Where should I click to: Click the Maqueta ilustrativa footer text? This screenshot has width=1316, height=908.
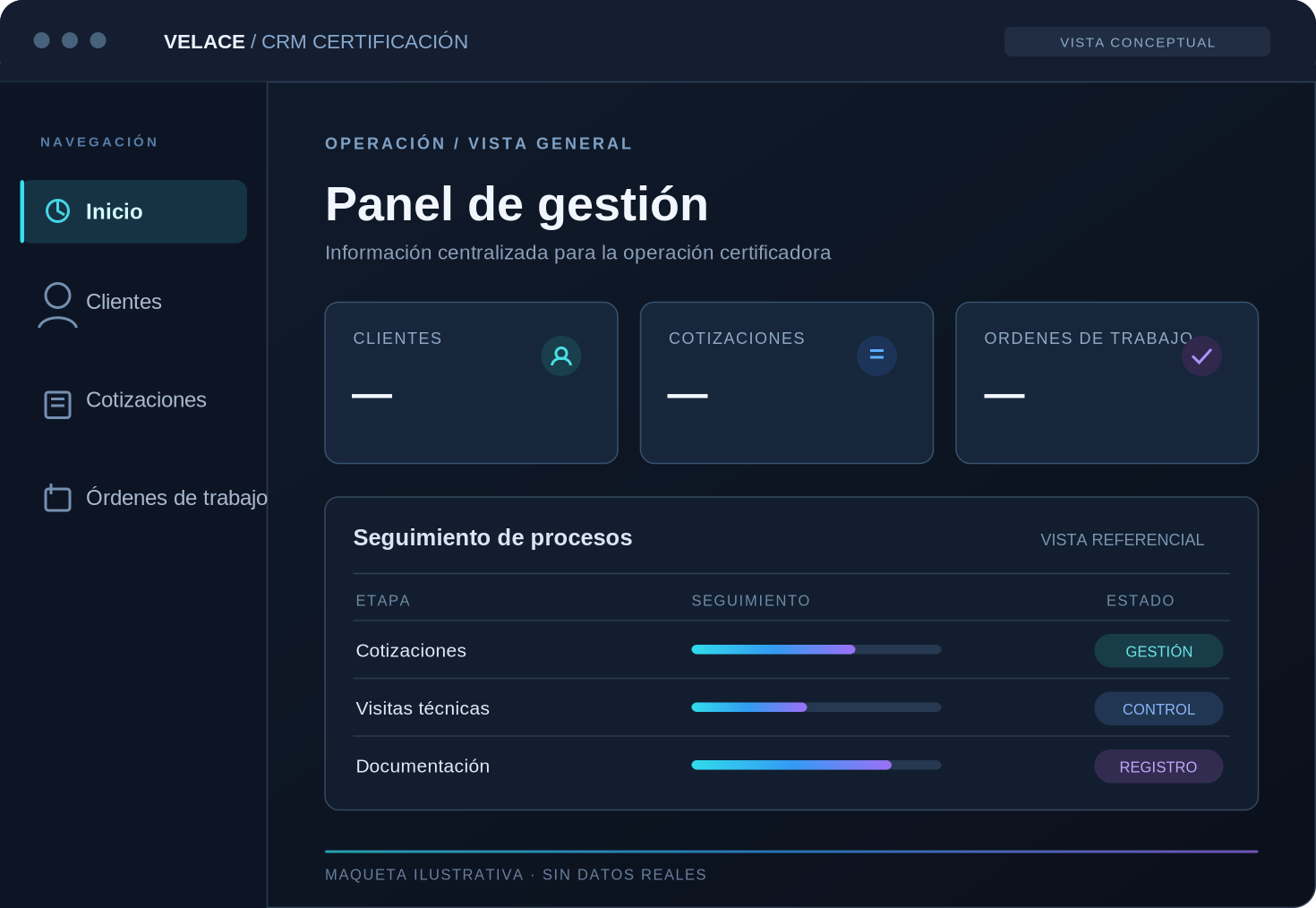pos(516,875)
